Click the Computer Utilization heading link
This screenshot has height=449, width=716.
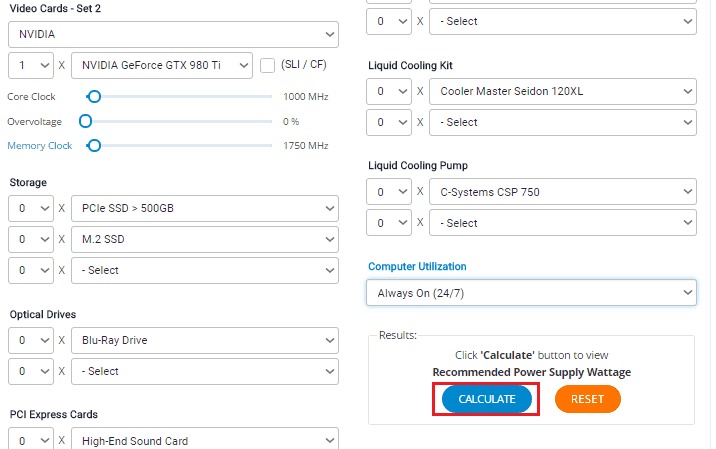coord(417,266)
